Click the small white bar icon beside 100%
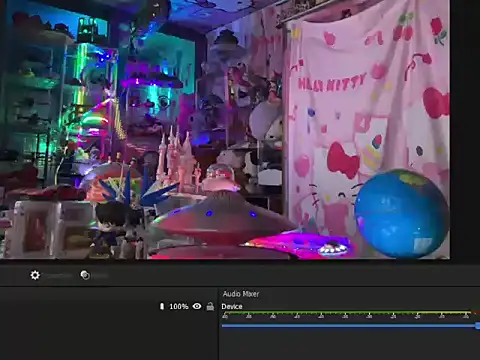The width and height of the screenshot is (480, 360). tap(162, 306)
